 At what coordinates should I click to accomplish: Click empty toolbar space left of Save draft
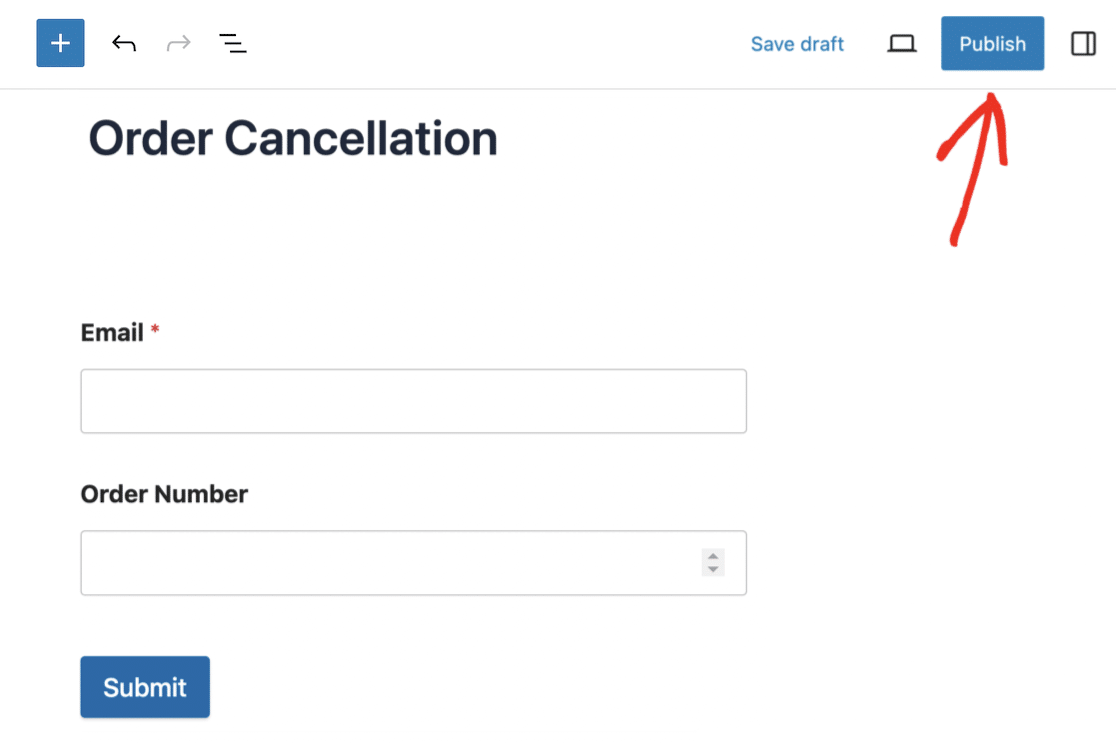pyautogui.click(x=500, y=44)
